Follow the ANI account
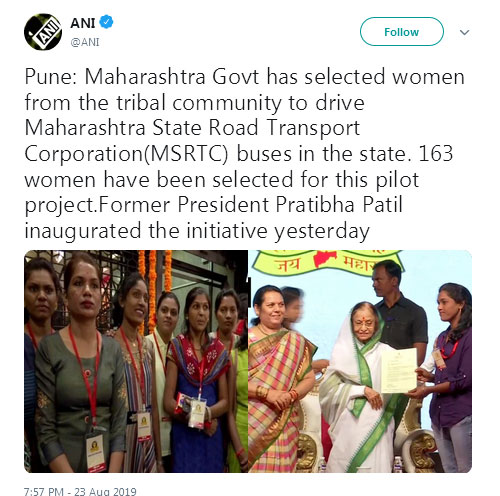This screenshot has width=500, height=496. coord(402,32)
